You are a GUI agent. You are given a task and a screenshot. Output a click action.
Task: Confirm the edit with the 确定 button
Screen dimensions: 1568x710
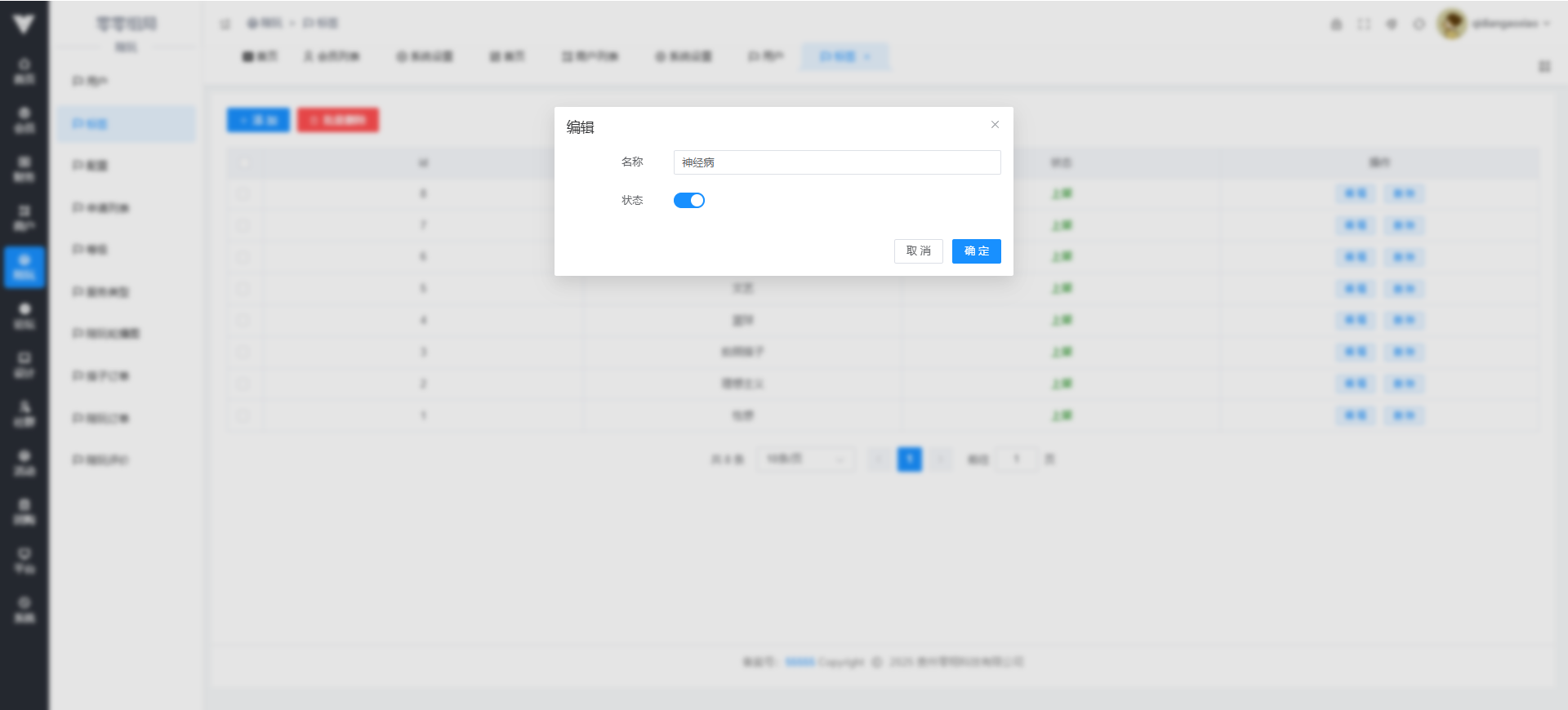(x=976, y=251)
